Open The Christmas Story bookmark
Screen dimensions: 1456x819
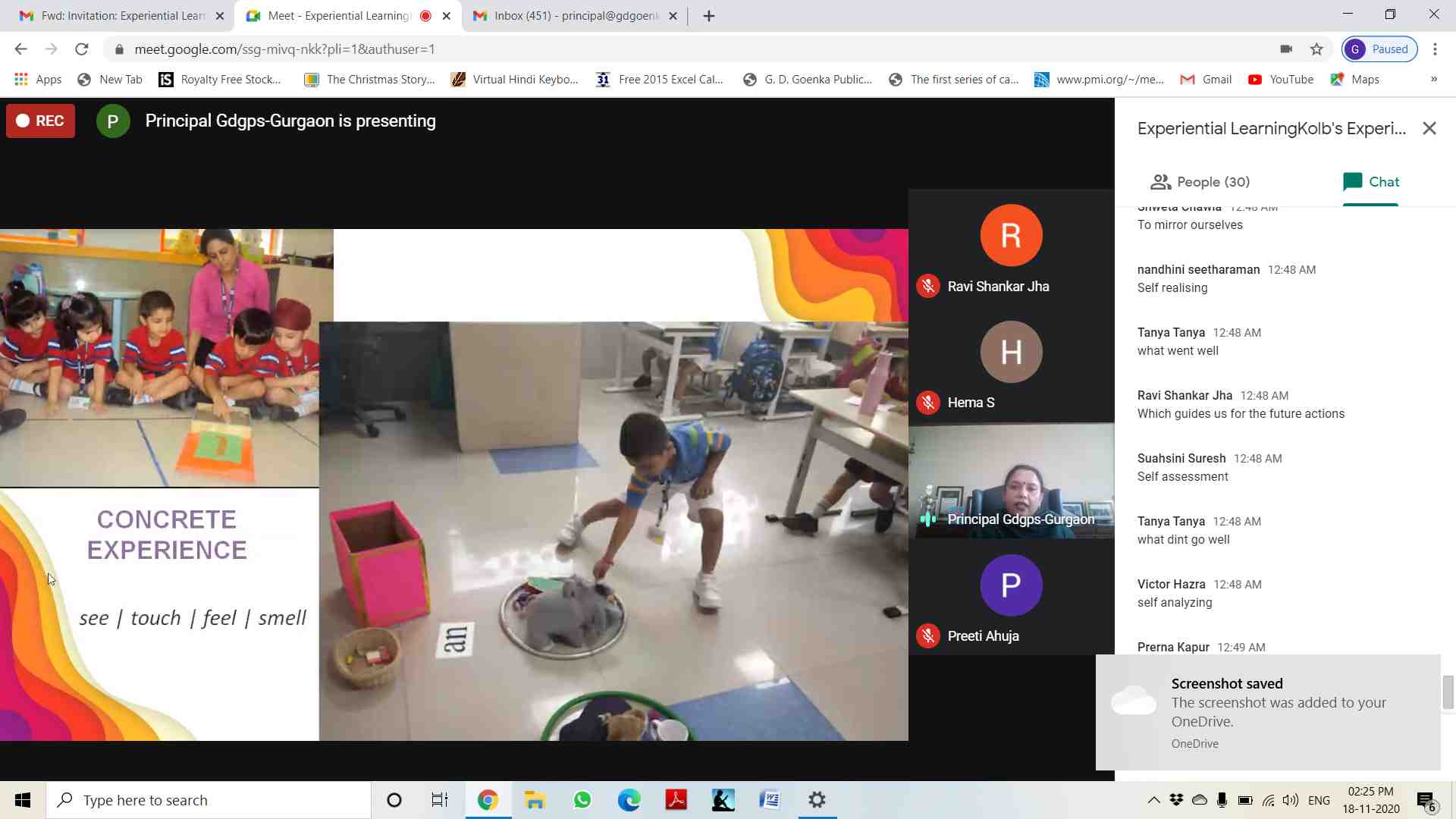[x=370, y=80]
